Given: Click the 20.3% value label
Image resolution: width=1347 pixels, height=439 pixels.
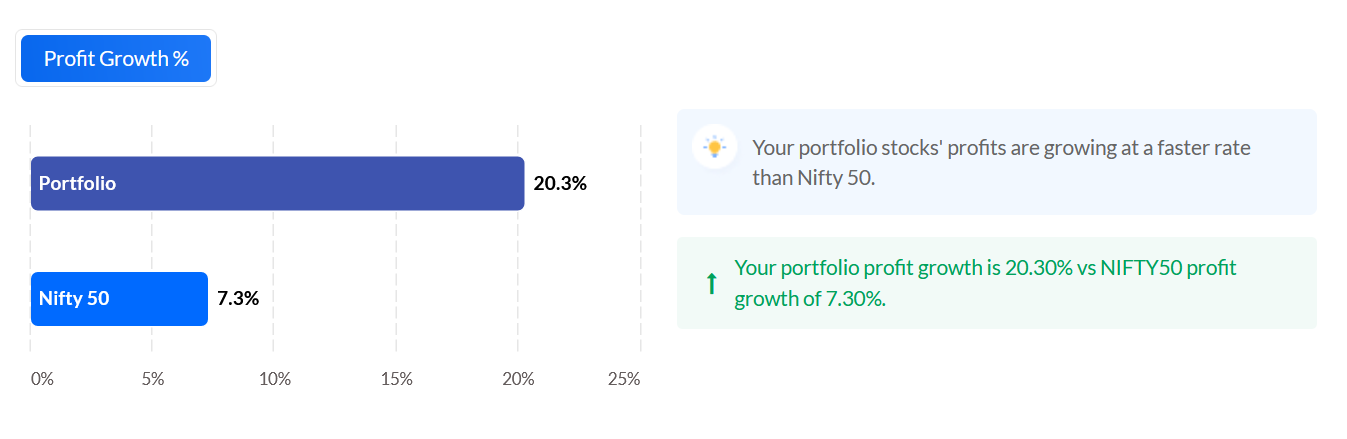Looking at the screenshot, I should (x=560, y=183).
